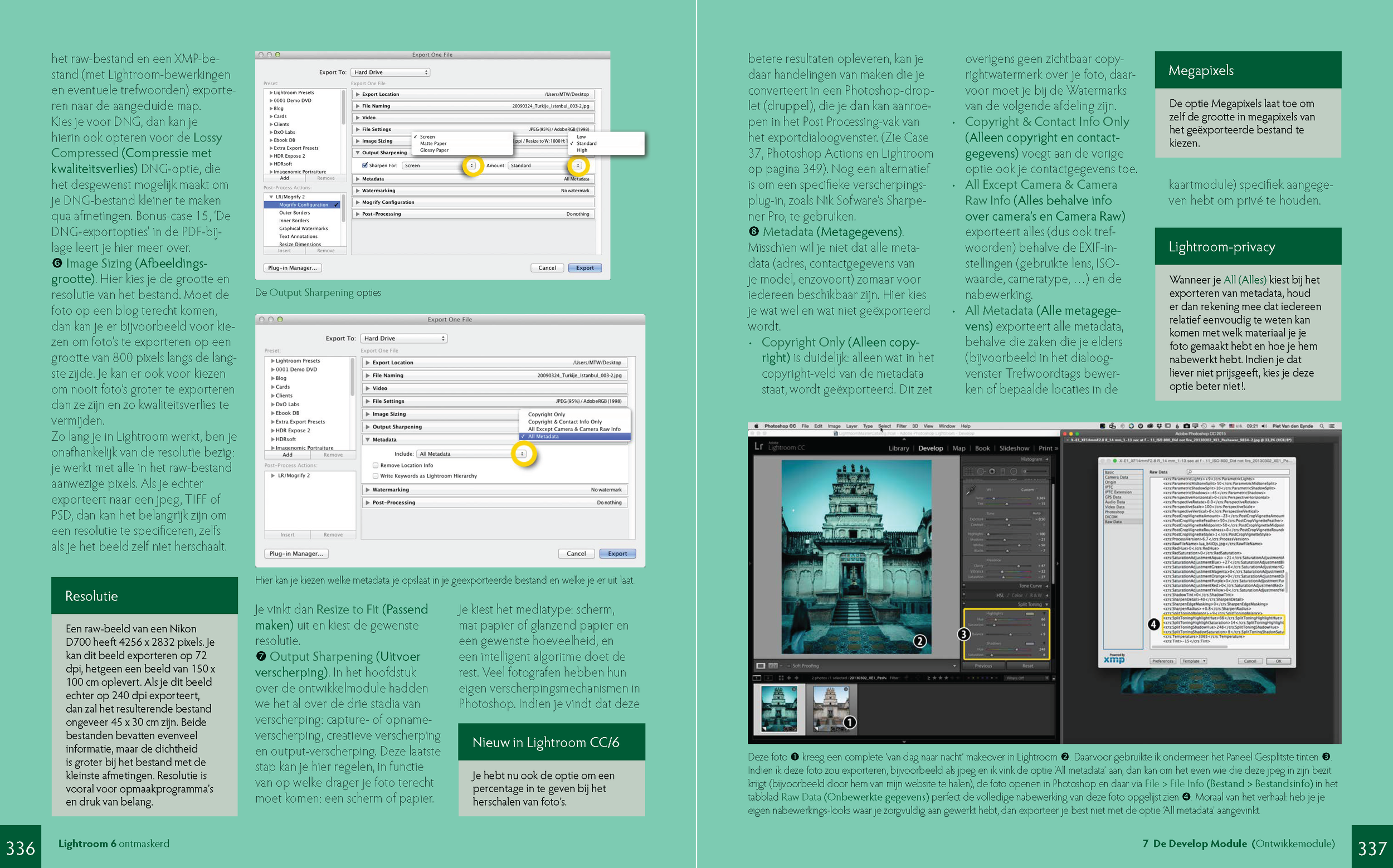This screenshot has height=868, width=1393.
Task: Toggle the Soft Proofing checkbox in Lightroom
Action: [789, 666]
